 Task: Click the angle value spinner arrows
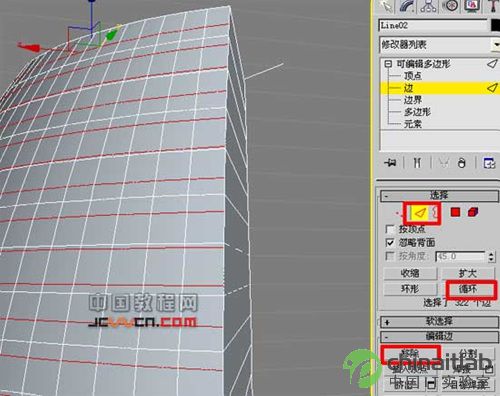click(491, 256)
